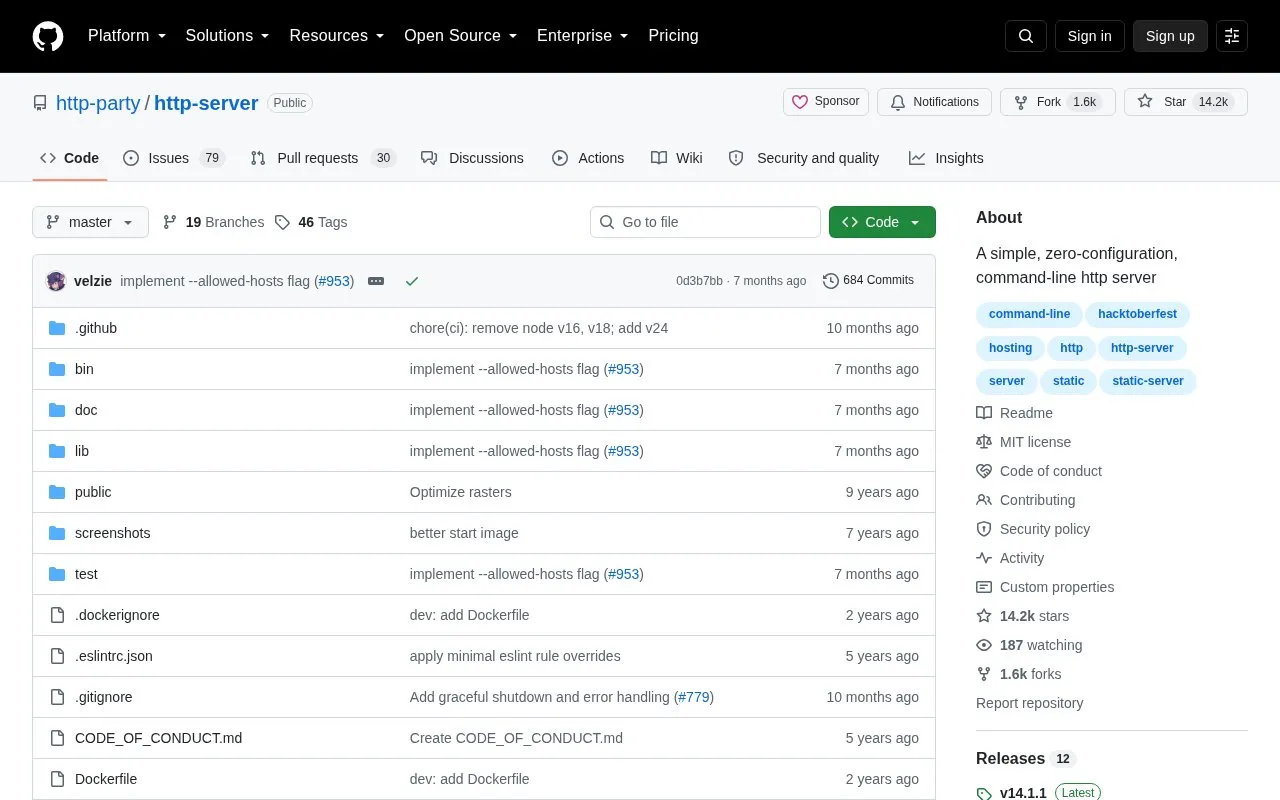Open the .github folder icon

coord(57,328)
